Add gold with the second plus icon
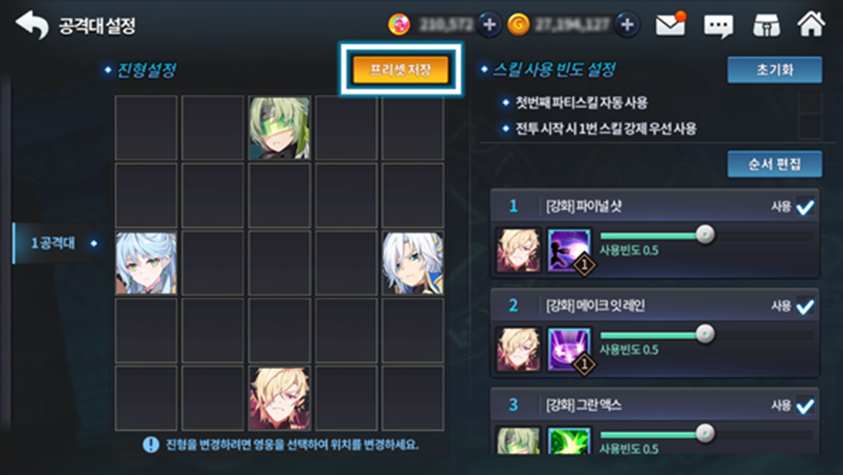Viewport: 843px width, 475px height. (x=627, y=25)
